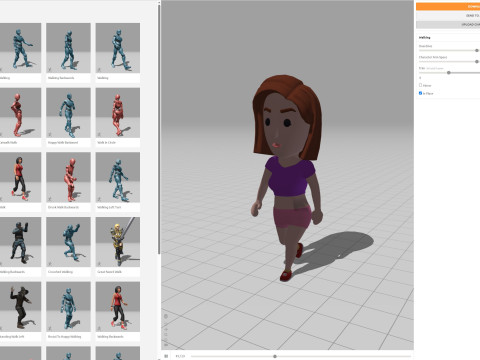Select the red-top woman Walk thumbnail
This screenshot has height=360, width=480.
tap(21, 177)
